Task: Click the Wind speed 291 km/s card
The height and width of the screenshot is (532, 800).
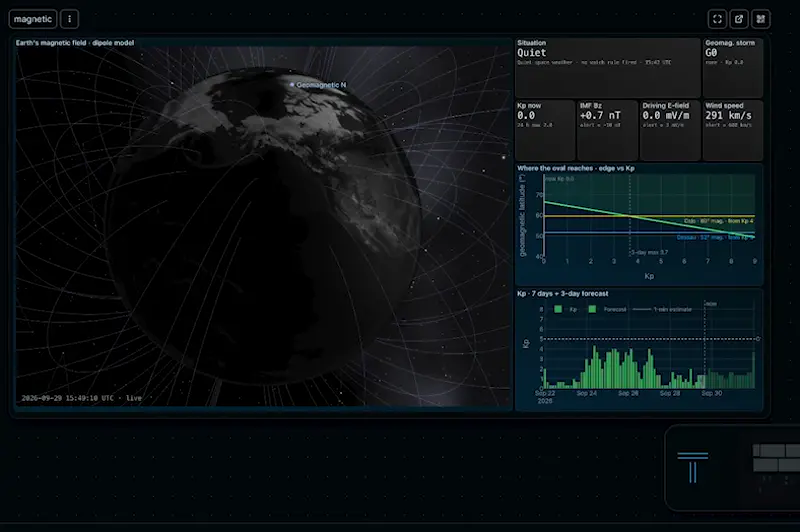Action: click(733, 130)
